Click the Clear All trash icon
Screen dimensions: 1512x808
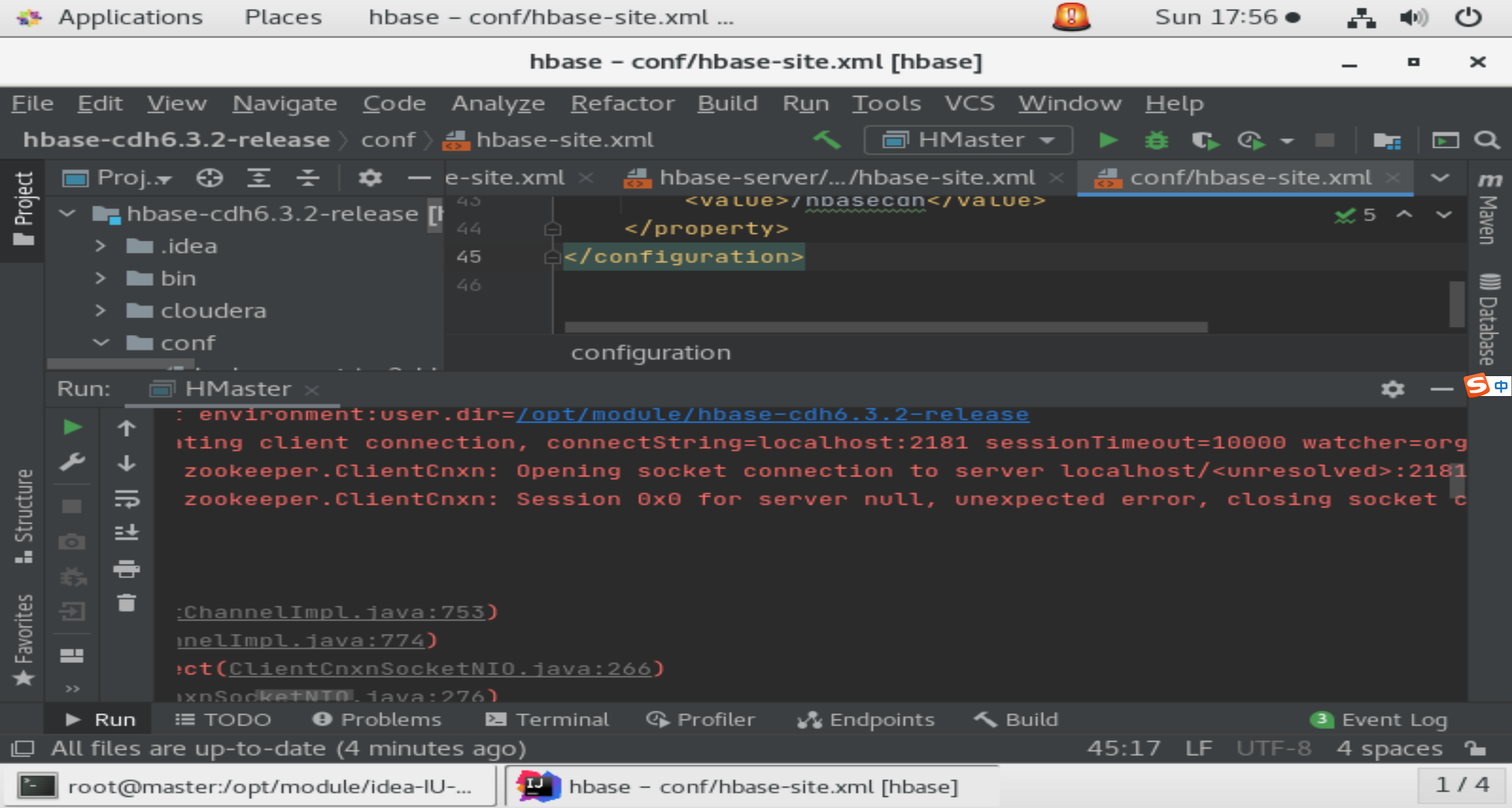coord(126,603)
